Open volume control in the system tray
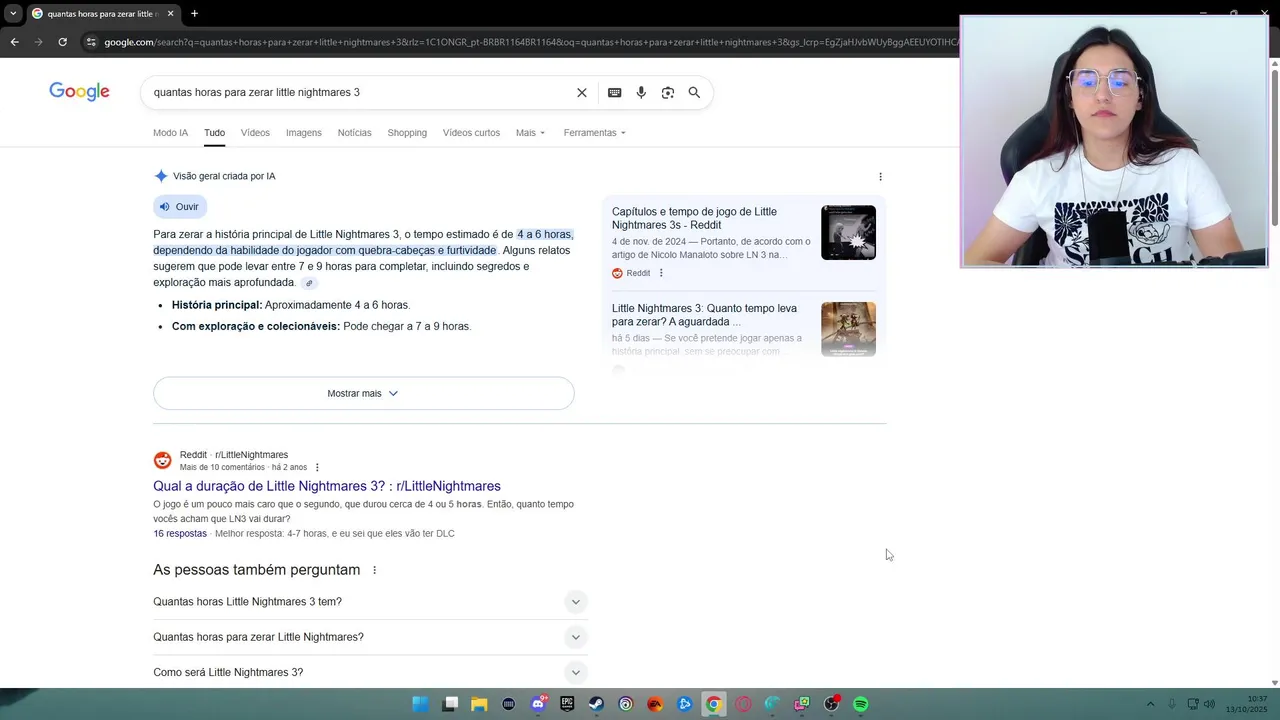 tap(1210, 704)
